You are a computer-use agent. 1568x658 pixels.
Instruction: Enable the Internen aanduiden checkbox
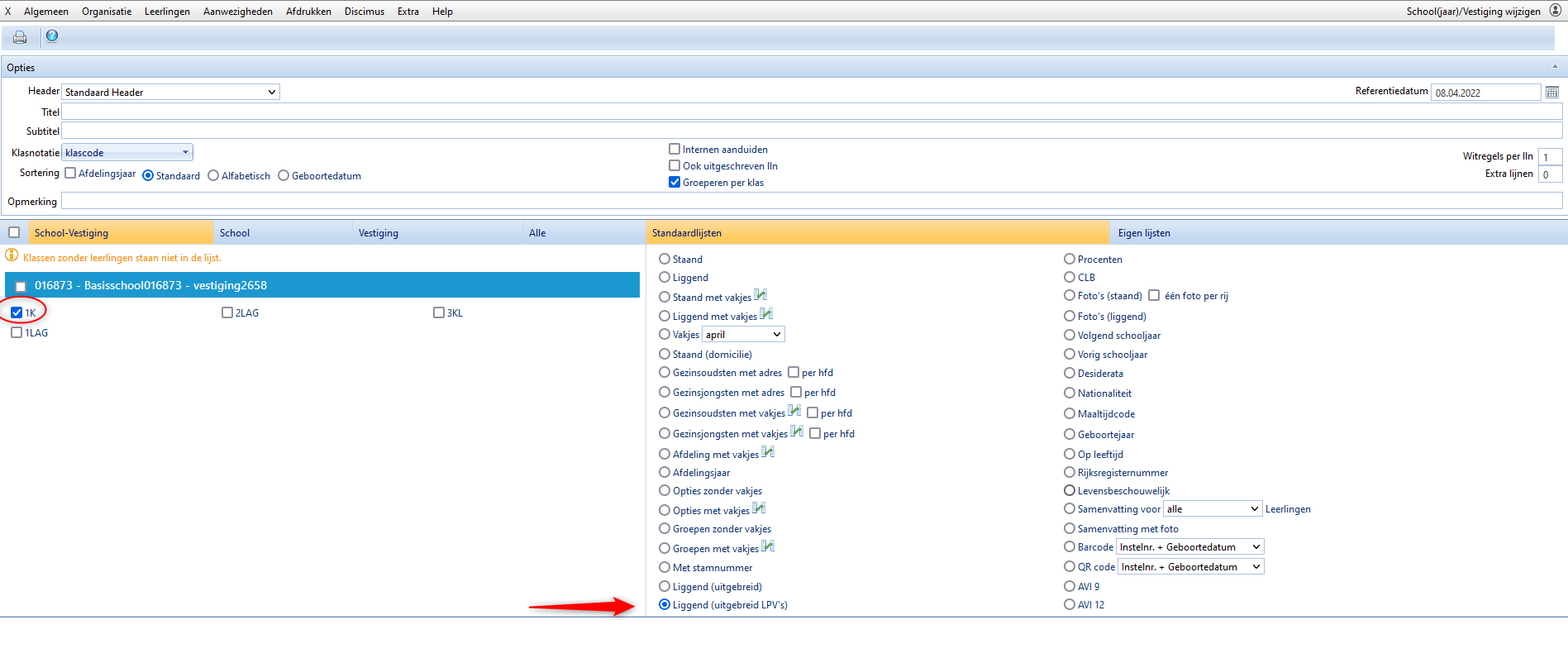click(x=674, y=150)
